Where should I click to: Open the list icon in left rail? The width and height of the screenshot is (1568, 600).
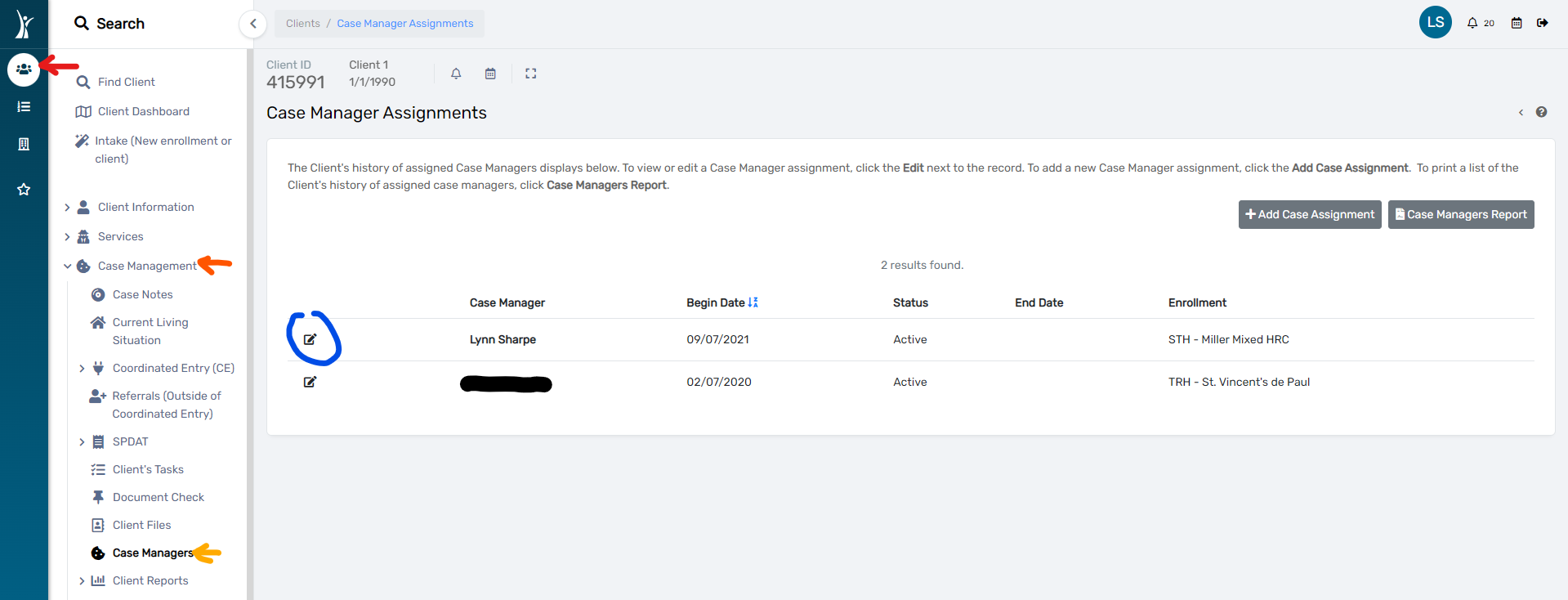[x=24, y=106]
